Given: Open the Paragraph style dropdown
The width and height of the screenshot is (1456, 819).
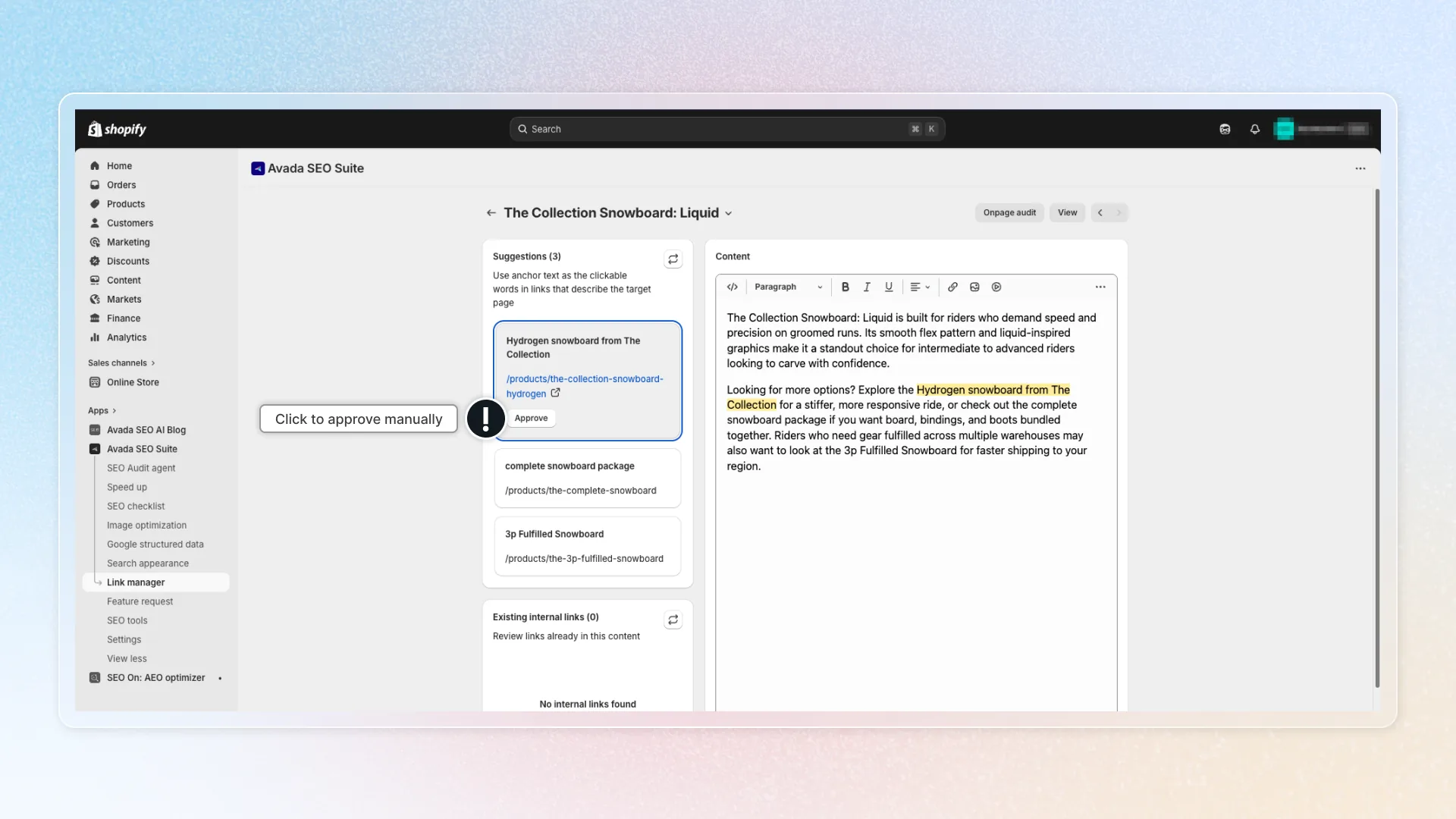Looking at the screenshot, I should click(x=788, y=287).
